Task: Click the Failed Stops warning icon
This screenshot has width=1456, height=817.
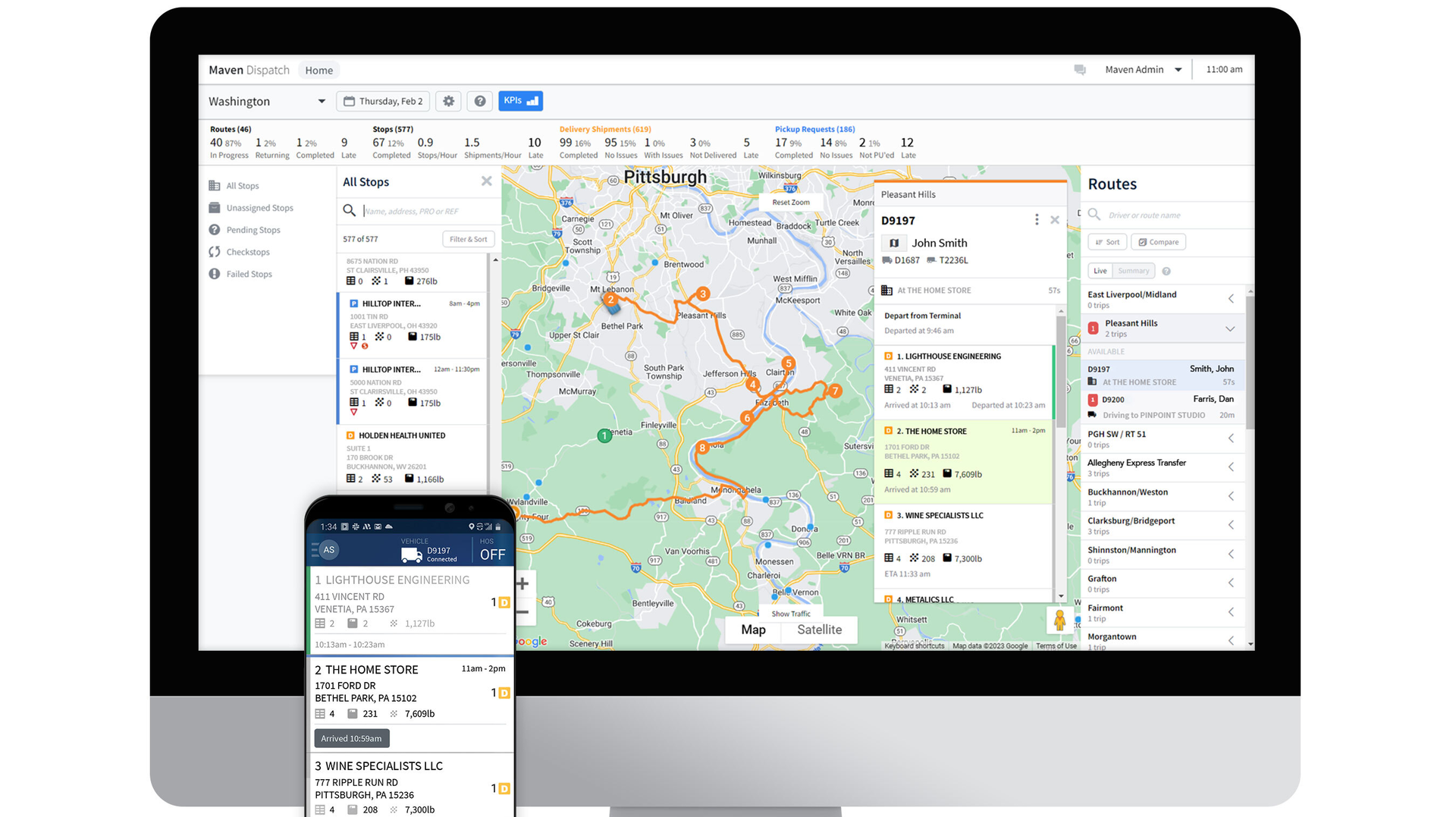Action: pos(215,274)
